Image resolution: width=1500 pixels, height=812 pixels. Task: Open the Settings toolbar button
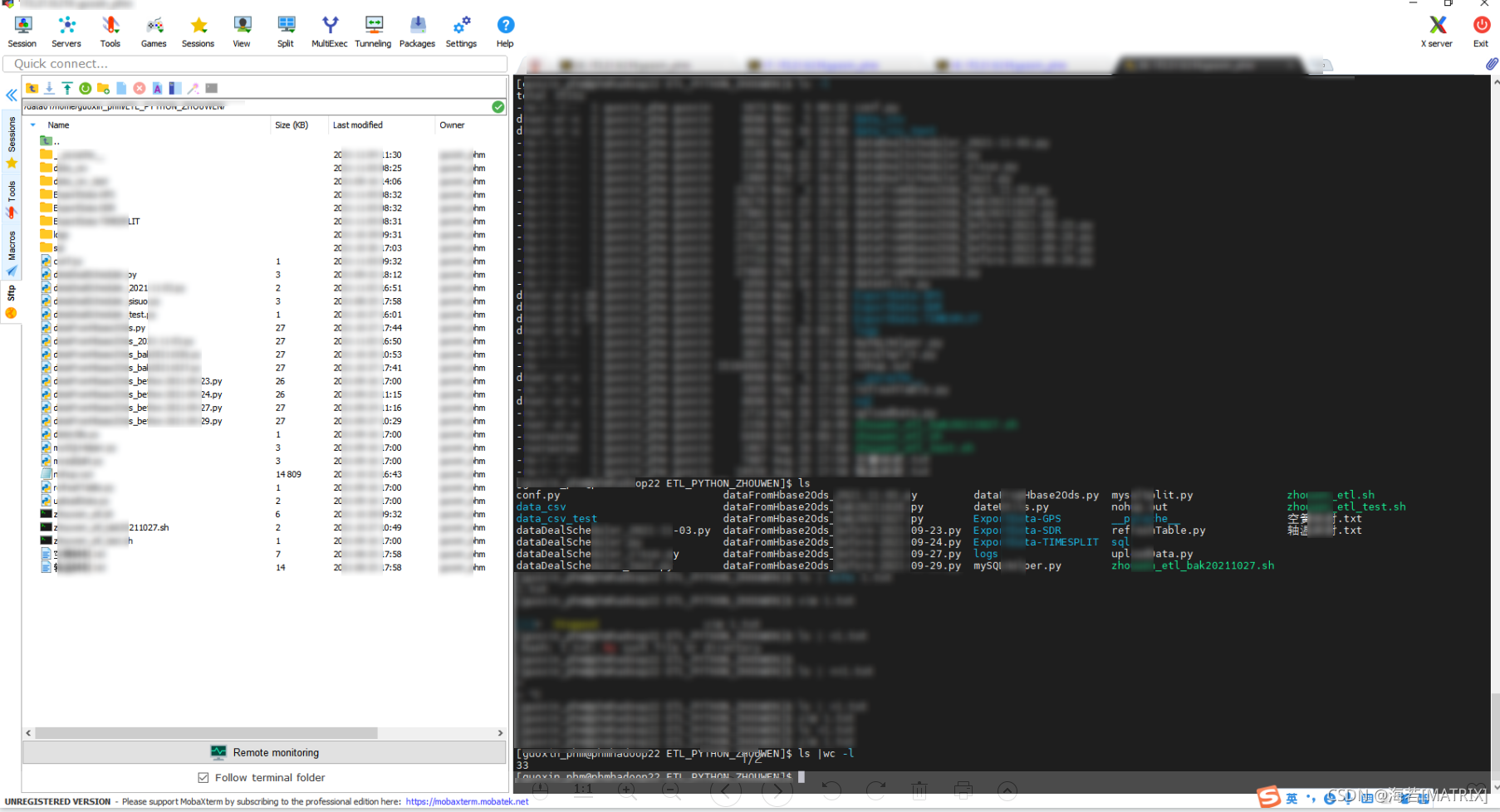click(x=461, y=32)
